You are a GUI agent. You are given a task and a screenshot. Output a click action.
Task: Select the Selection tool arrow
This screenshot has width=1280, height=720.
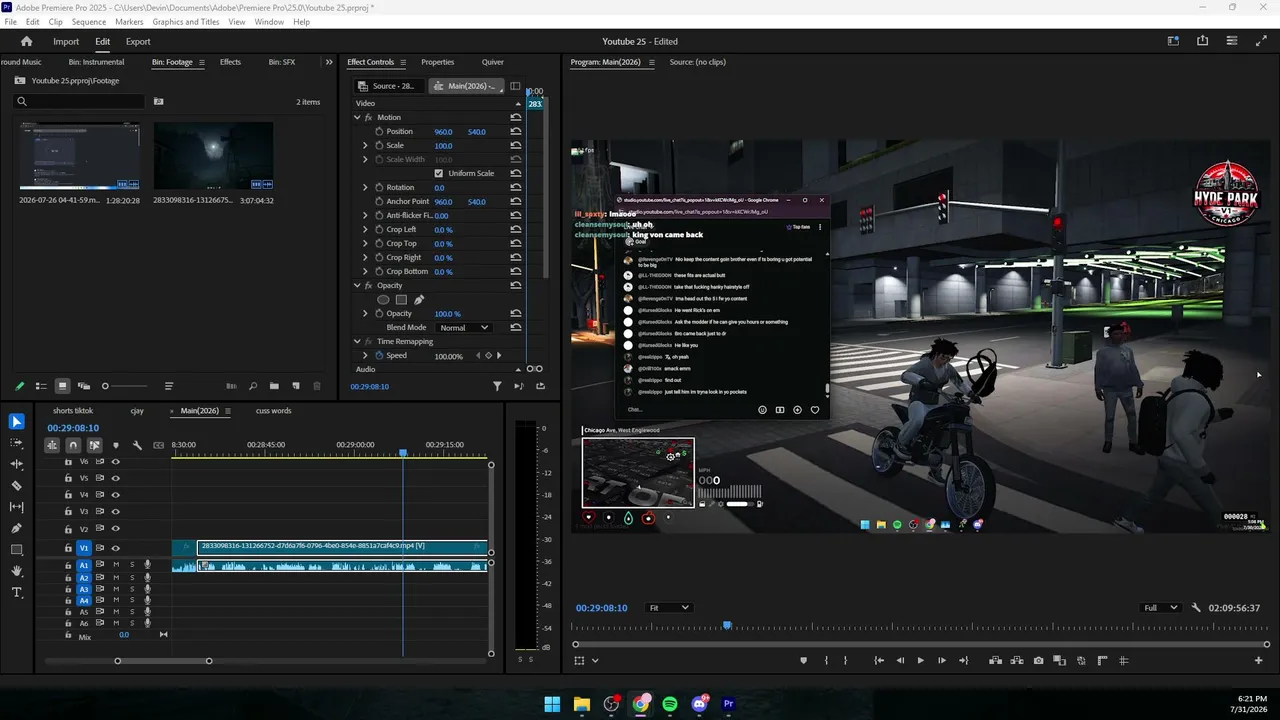click(x=17, y=422)
